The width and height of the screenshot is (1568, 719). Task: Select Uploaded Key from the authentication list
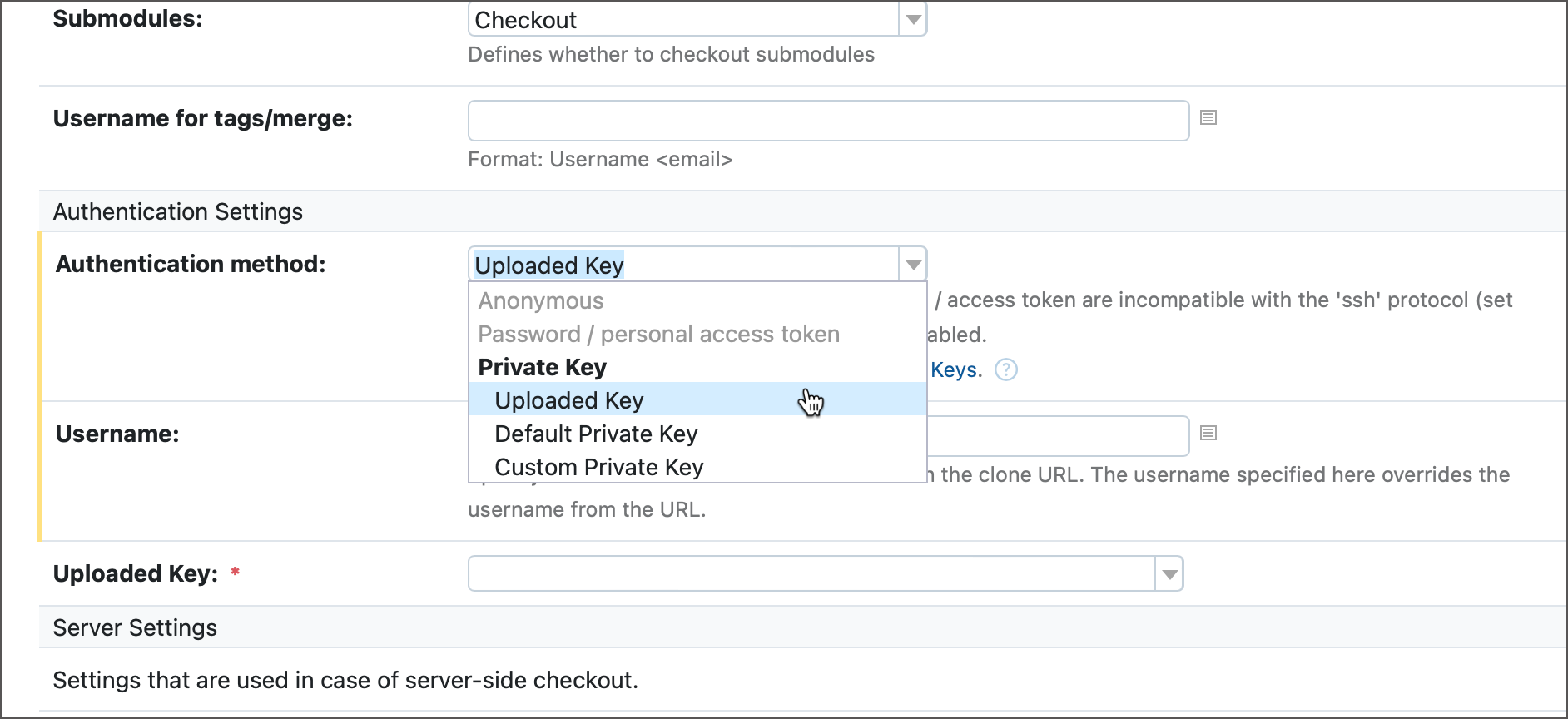pos(568,400)
